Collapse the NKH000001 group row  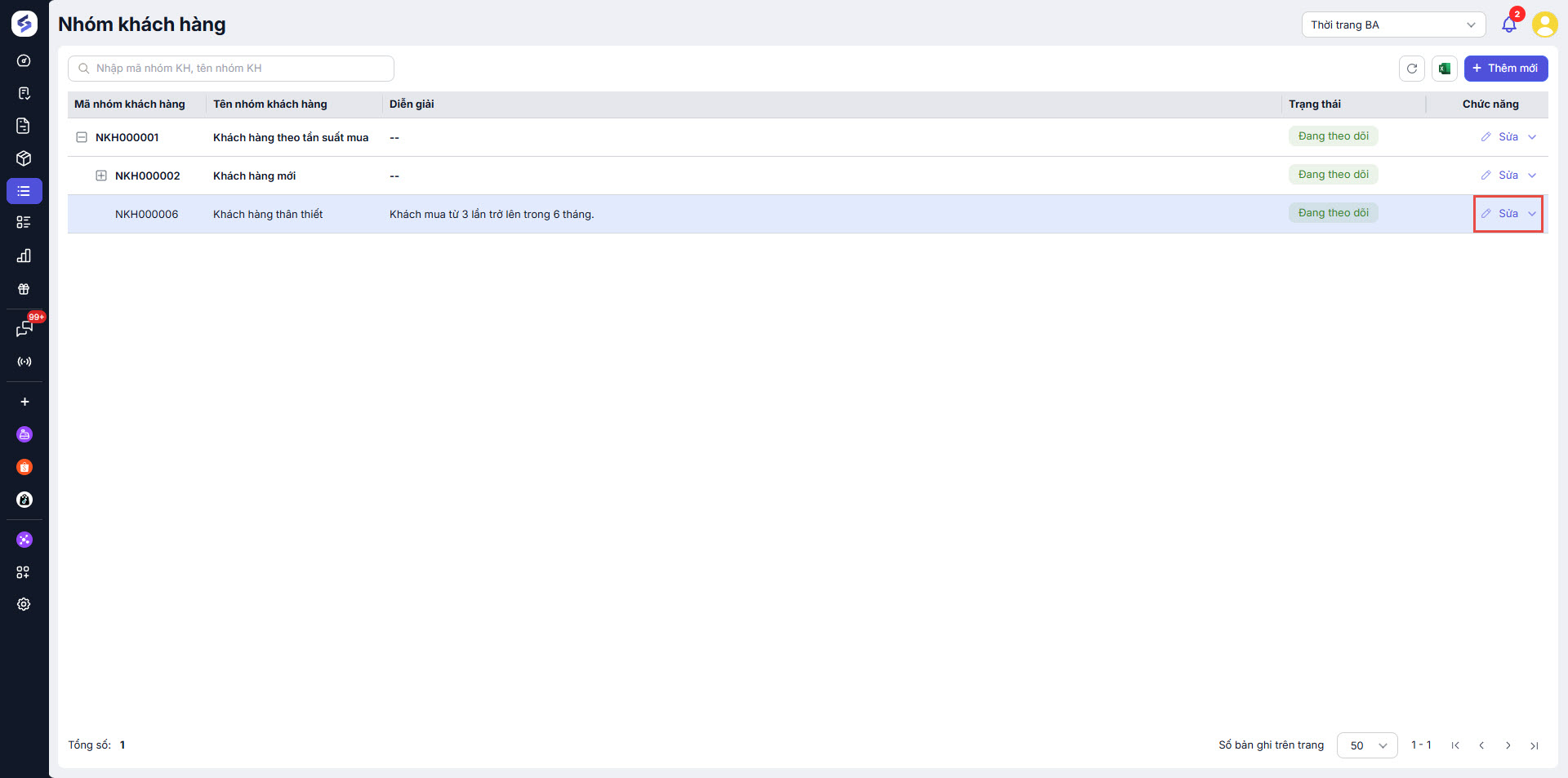tap(82, 137)
